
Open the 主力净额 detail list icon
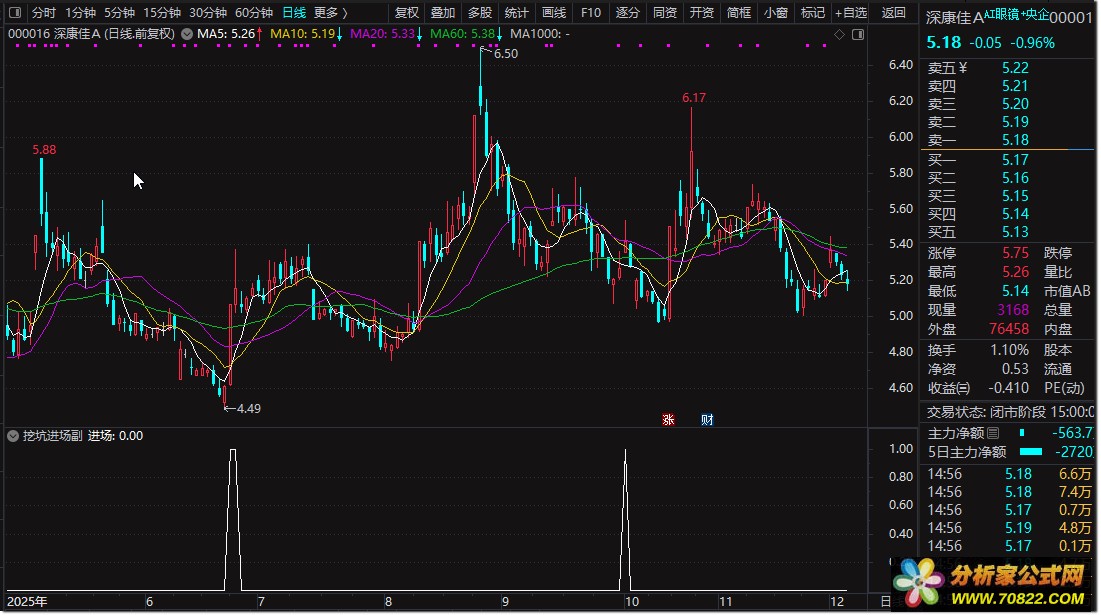(993, 433)
